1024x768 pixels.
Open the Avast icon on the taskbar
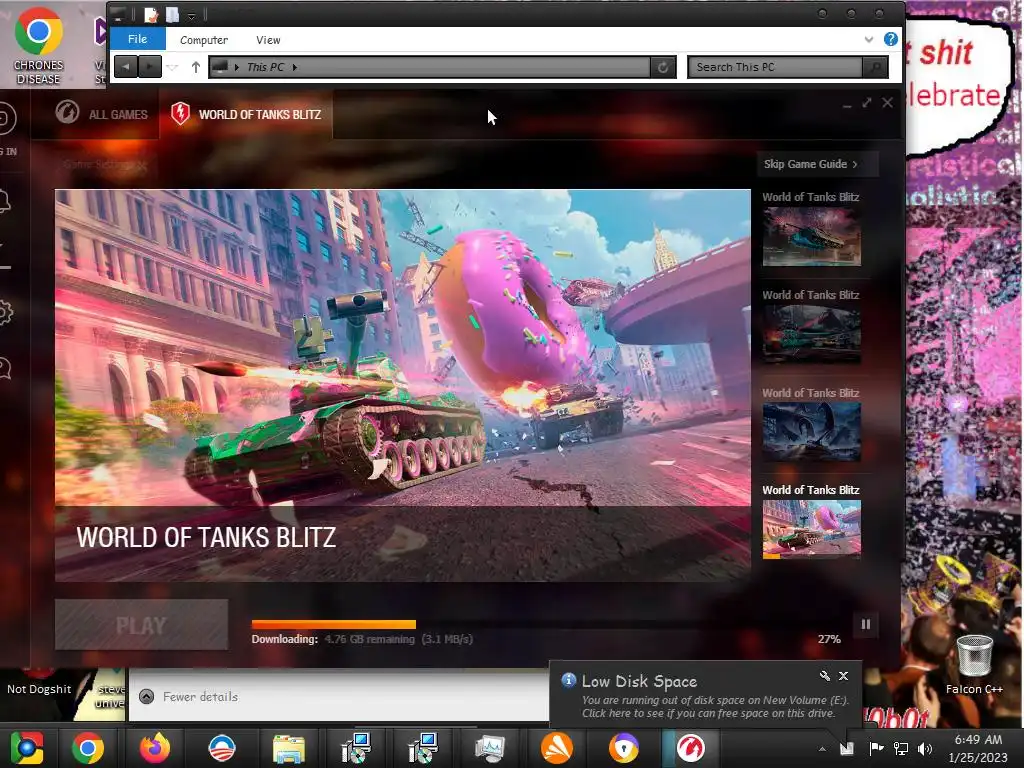pos(557,748)
